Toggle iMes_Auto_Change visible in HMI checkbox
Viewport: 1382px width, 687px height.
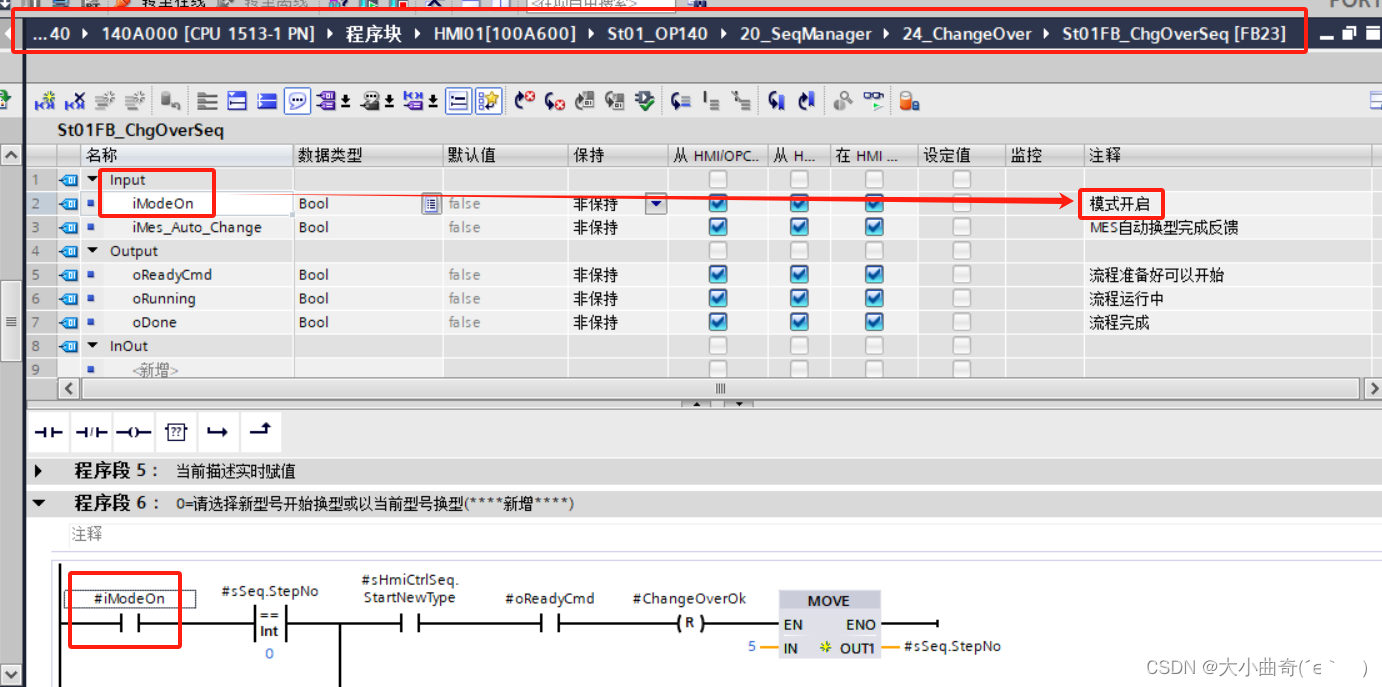click(x=874, y=227)
